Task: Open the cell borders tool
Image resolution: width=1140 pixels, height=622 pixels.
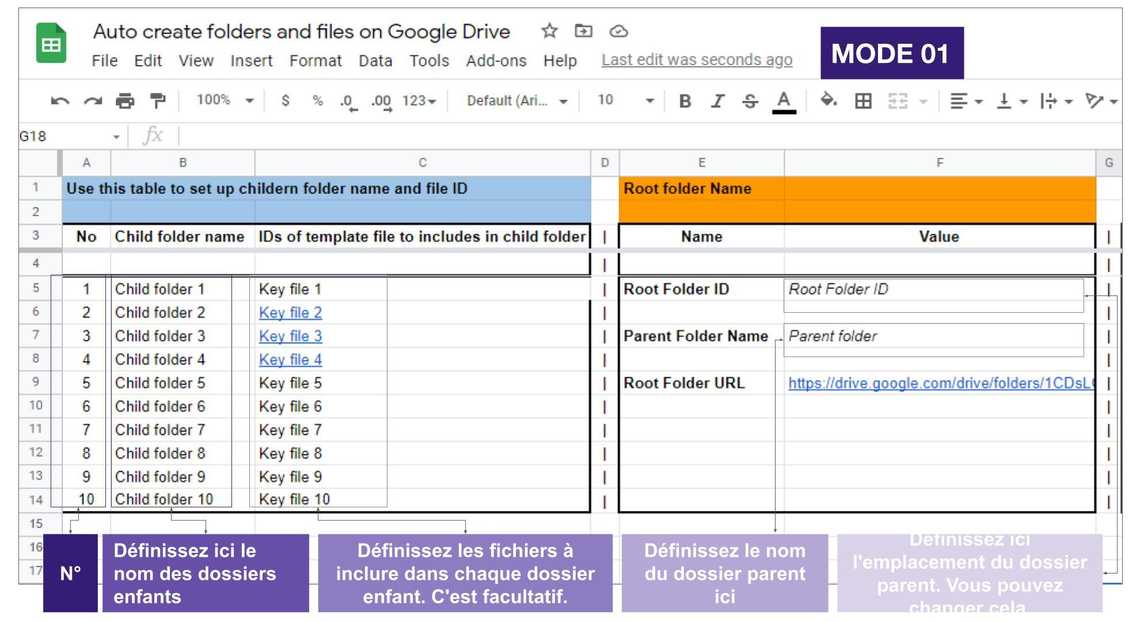Action: (x=863, y=101)
